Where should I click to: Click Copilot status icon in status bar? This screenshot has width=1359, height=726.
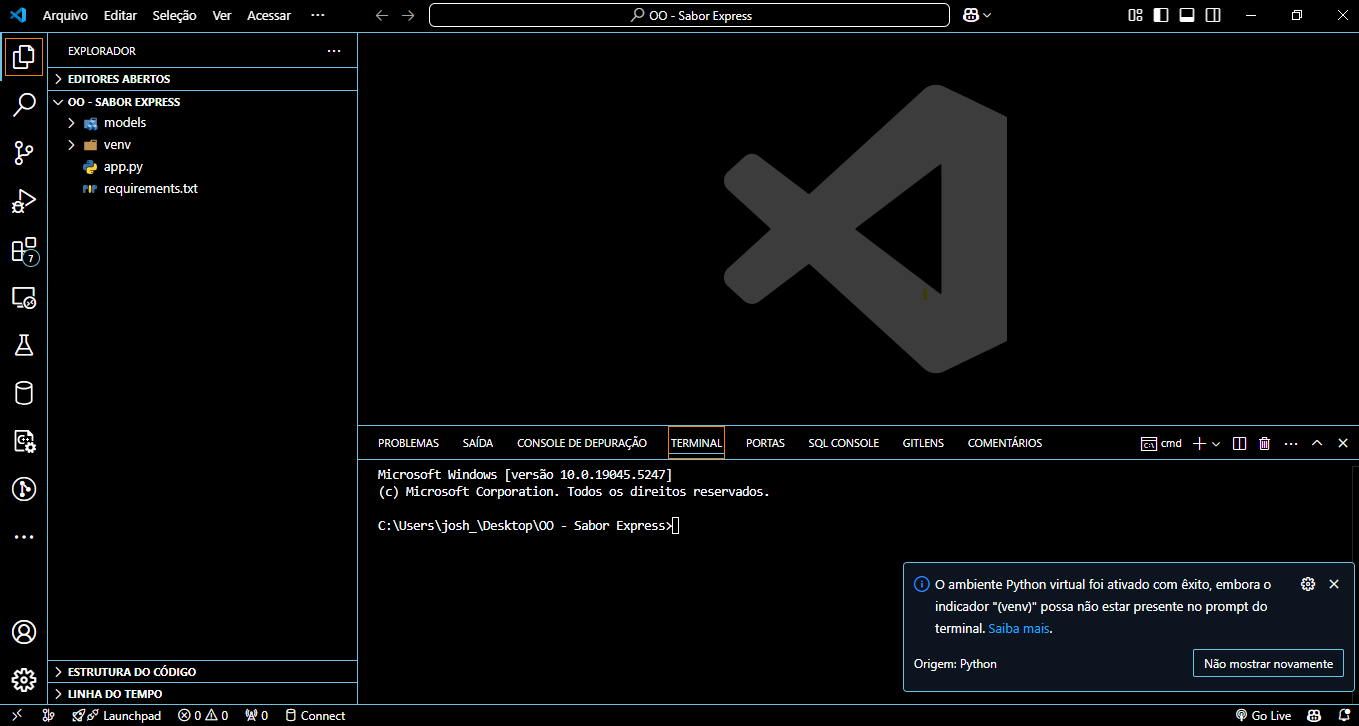pos(1314,715)
